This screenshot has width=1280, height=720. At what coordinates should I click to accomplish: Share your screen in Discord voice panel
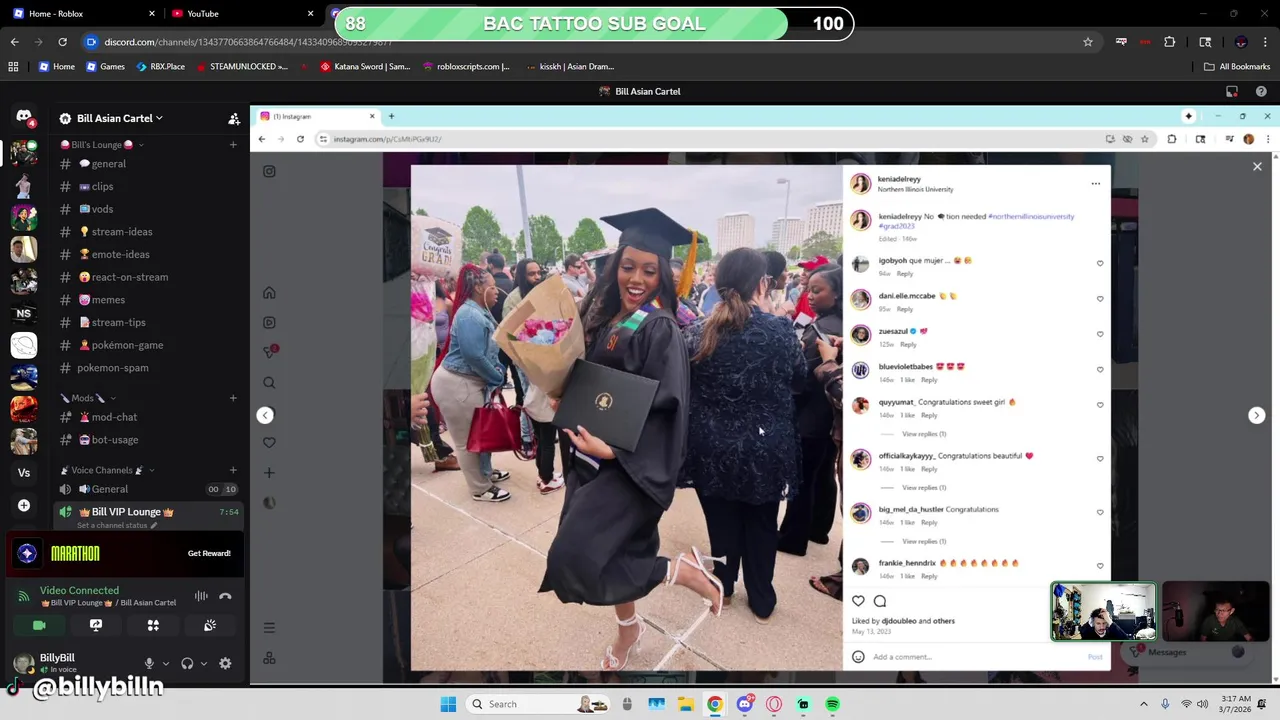(x=96, y=625)
